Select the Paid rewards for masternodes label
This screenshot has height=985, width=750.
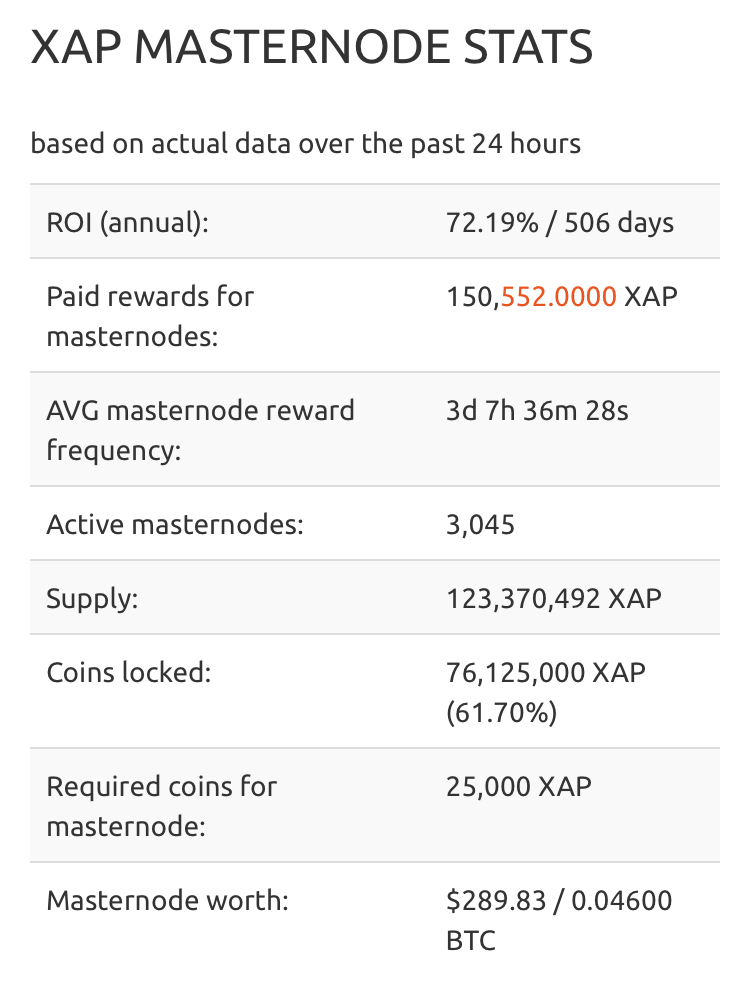pyautogui.click(x=150, y=315)
